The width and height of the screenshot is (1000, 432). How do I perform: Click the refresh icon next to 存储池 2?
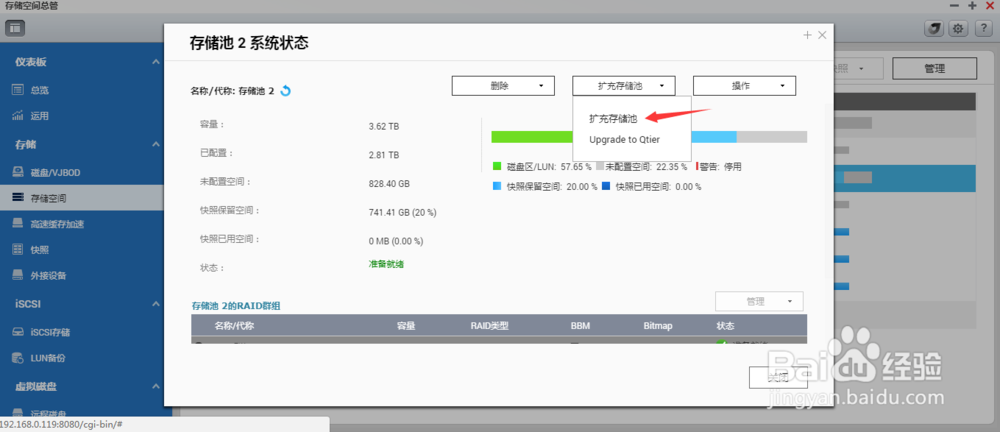[x=286, y=91]
